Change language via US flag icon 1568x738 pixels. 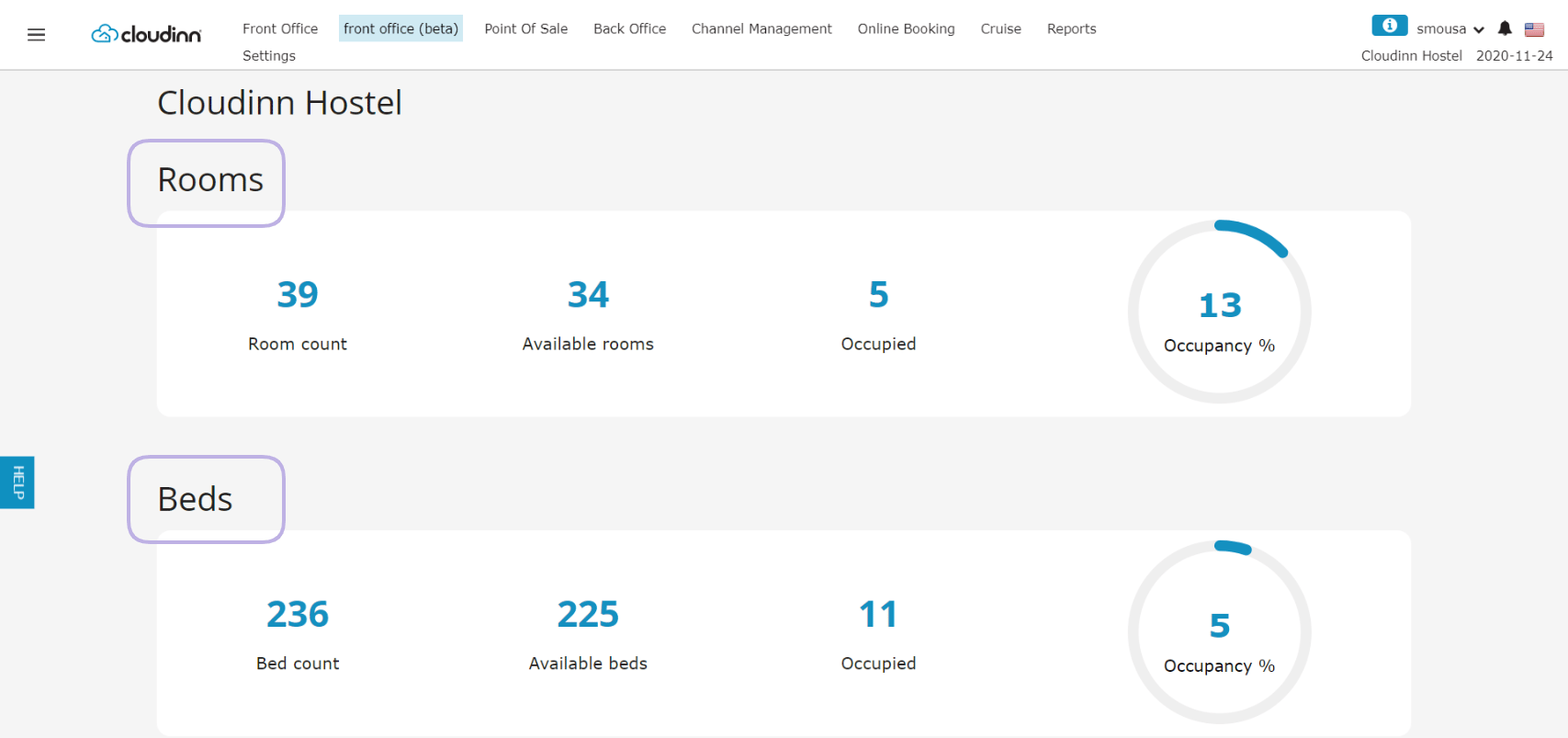click(1534, 29)
